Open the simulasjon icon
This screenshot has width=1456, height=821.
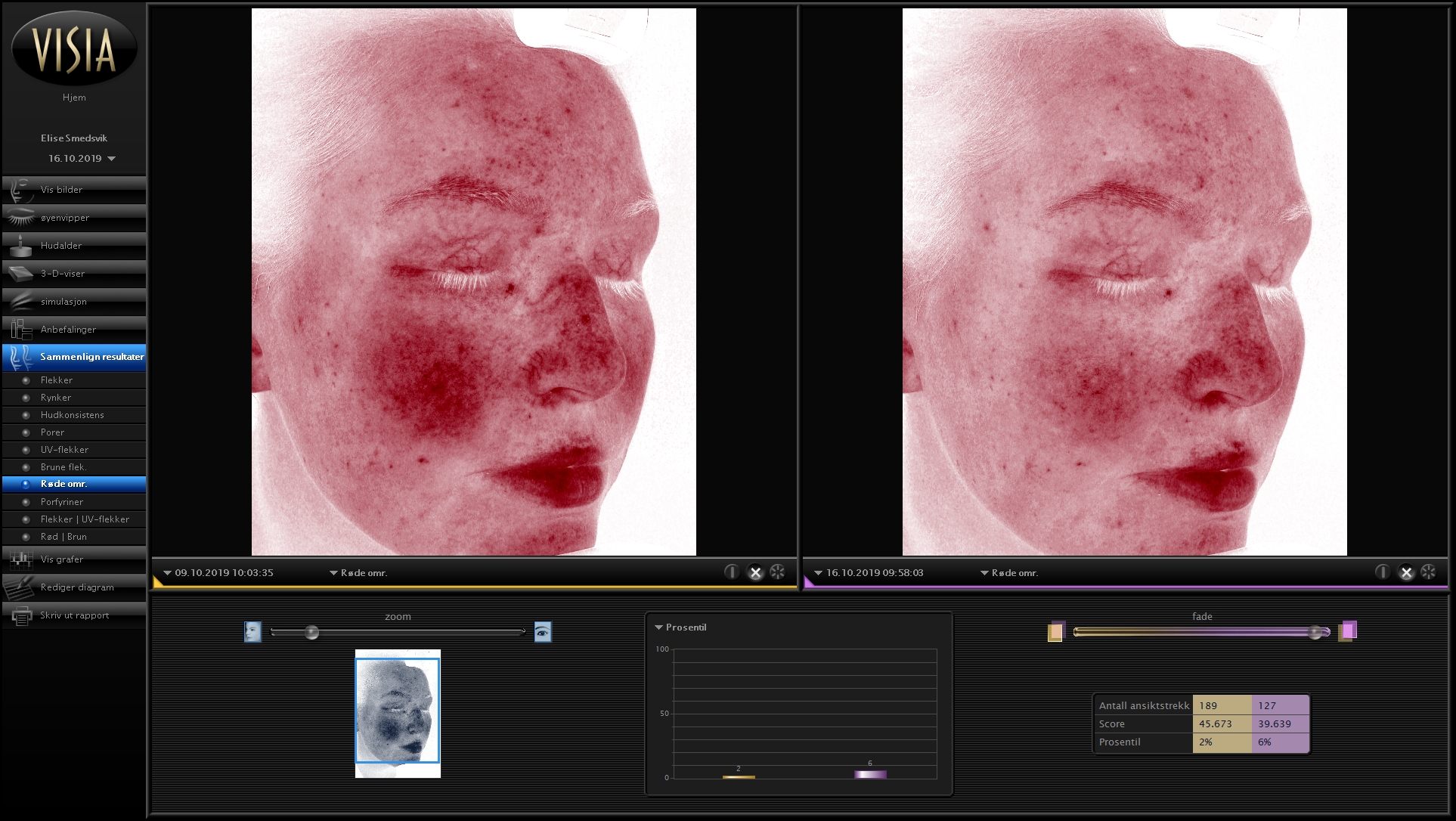[21, 302]
